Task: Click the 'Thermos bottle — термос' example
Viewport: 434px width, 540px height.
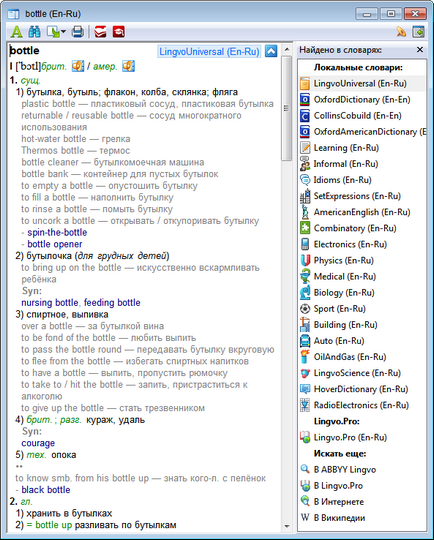Action: click(x=76, y=150)
